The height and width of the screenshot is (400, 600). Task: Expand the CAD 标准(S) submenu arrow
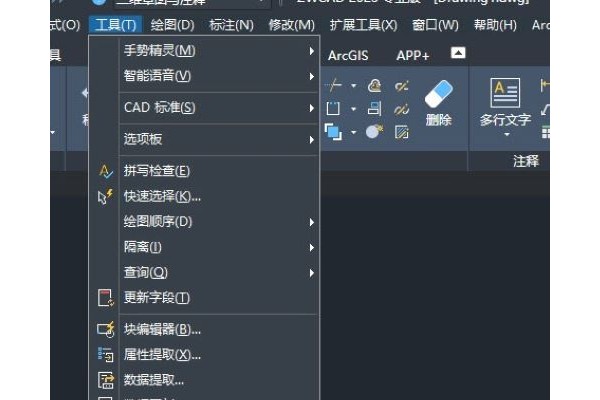coord(312,108)
